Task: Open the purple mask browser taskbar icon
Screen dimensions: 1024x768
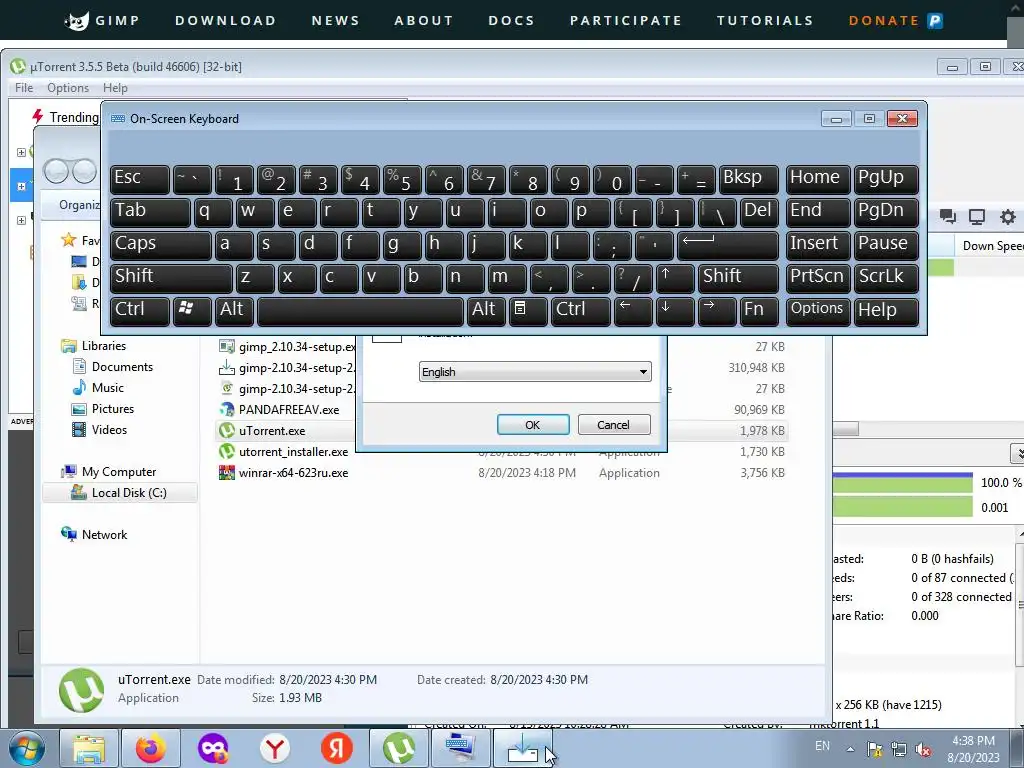Action: [x=213, y=748]
